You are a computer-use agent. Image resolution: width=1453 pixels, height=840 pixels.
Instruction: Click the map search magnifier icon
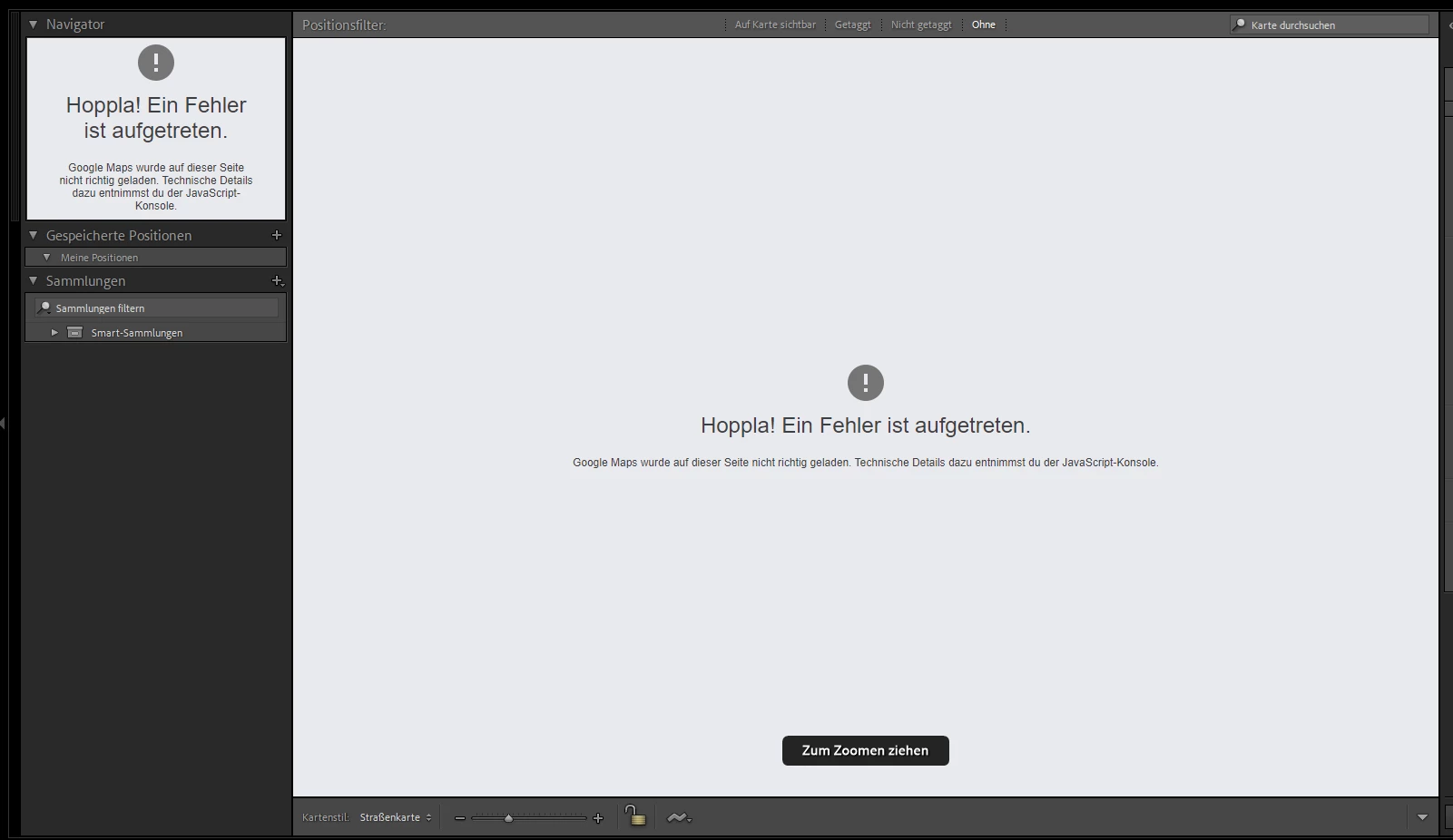point(1239,24)
